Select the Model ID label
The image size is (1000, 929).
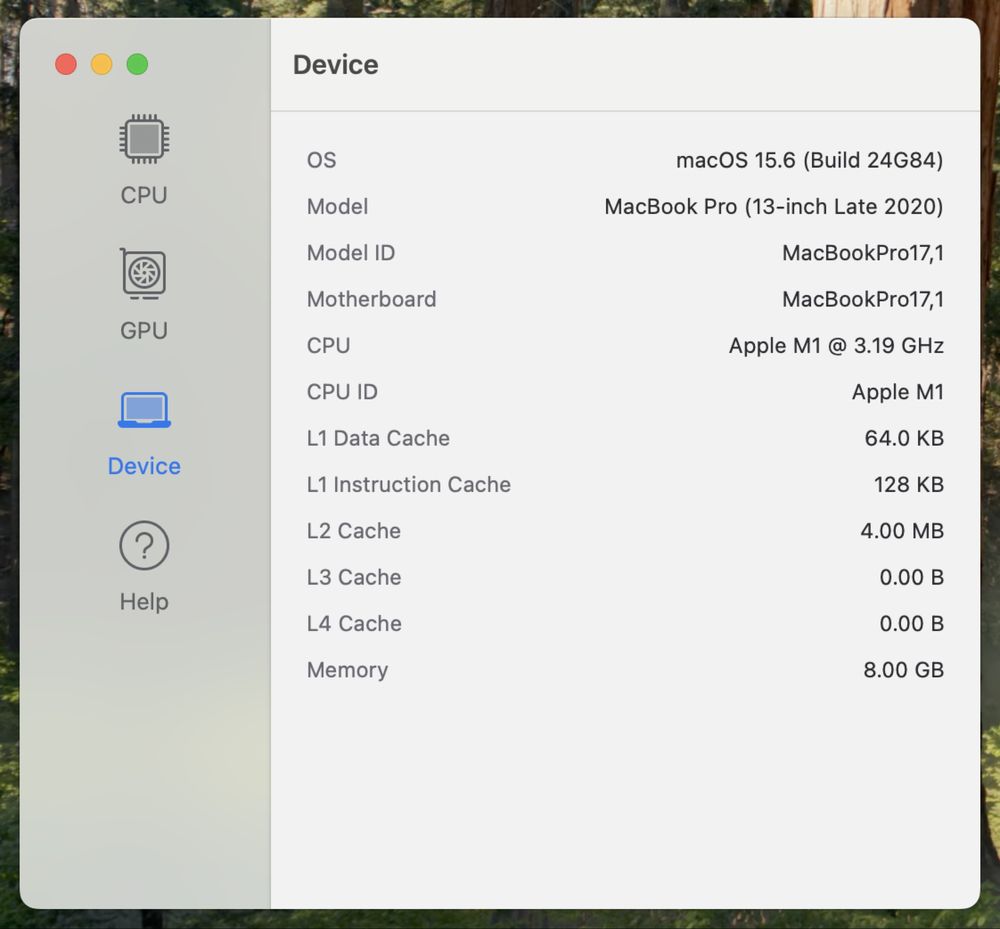[351, 253]
